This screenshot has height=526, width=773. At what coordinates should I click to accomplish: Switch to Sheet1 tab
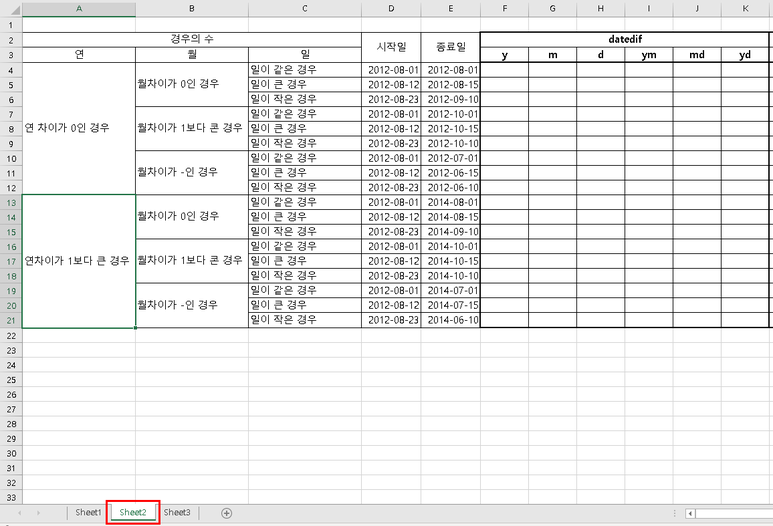click(x=88, y=513)
